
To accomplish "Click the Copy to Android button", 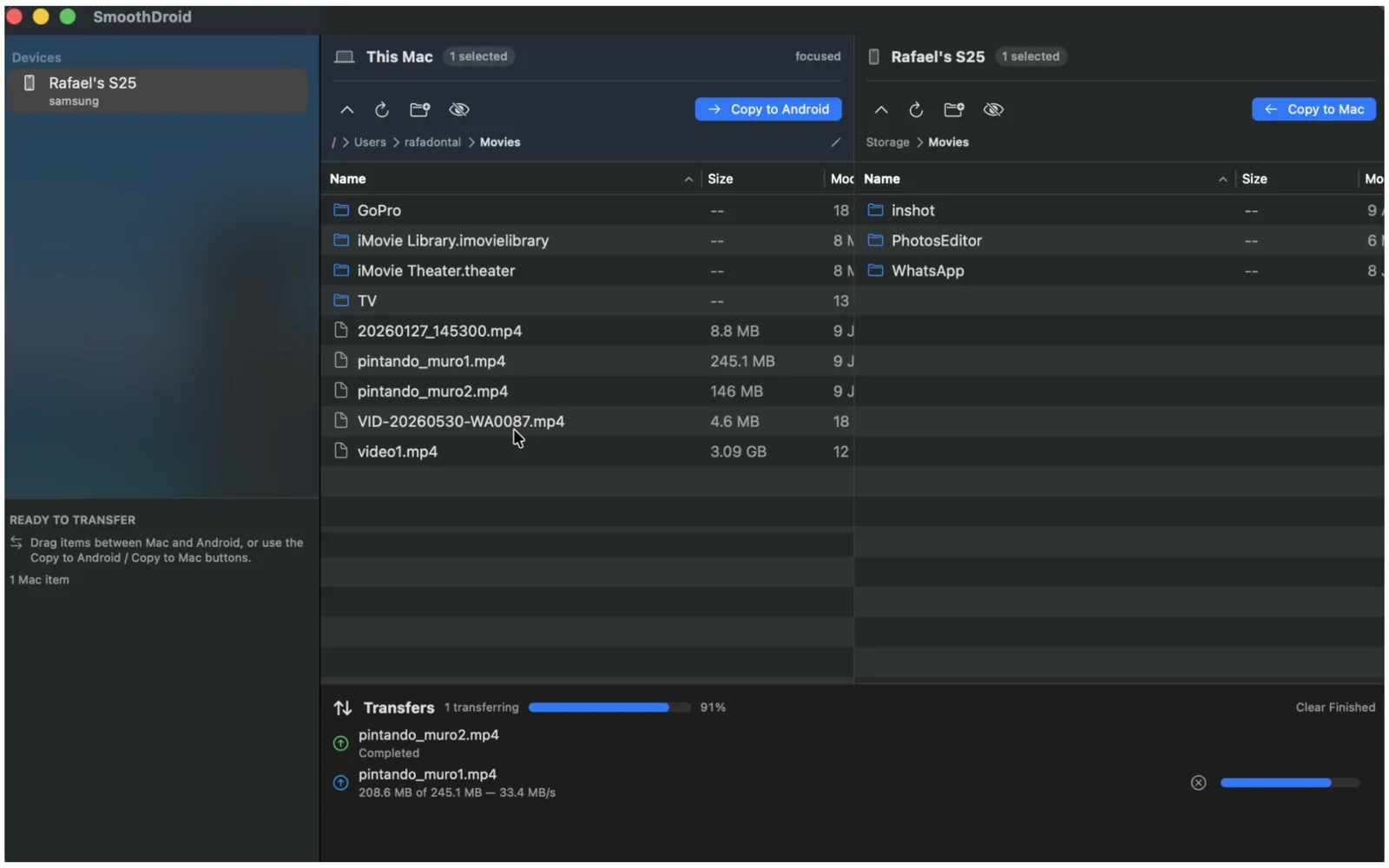I will click(768, 109).
